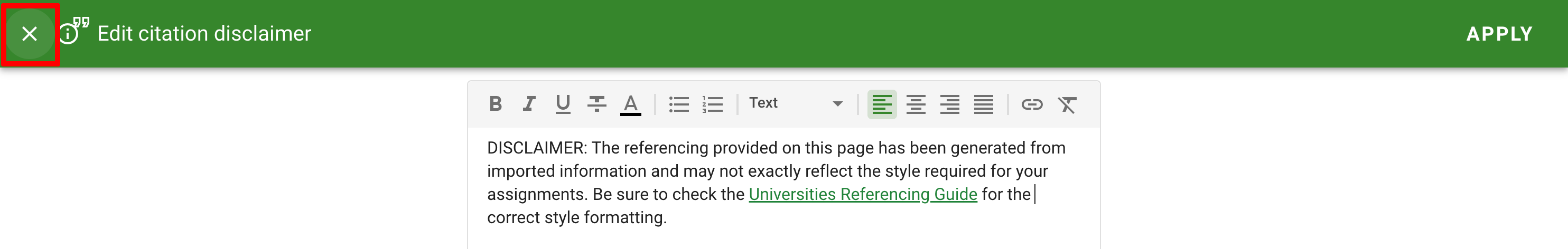Select right text alignment

click(949, 104)
